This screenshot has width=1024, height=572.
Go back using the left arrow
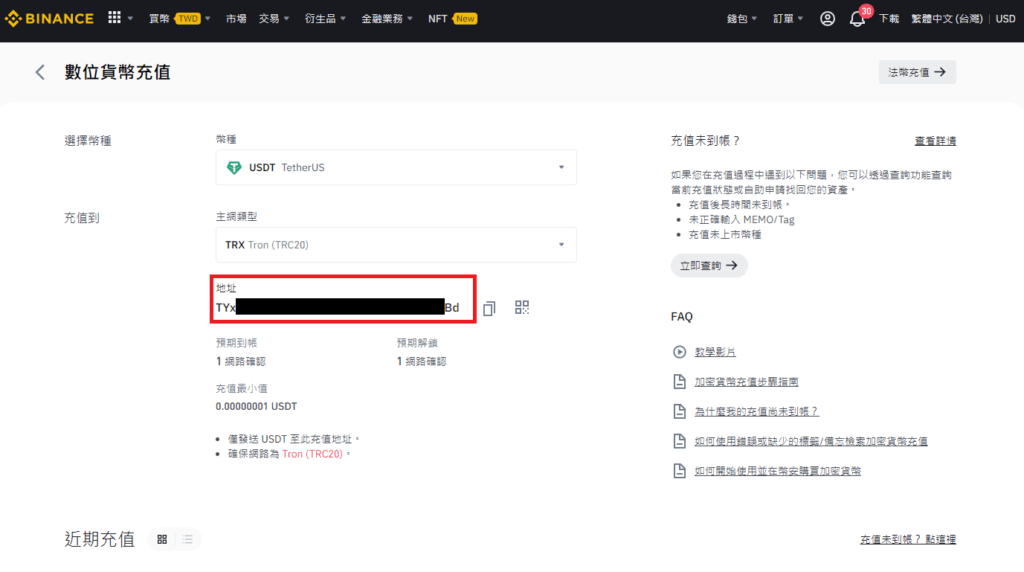tap(40, 72)
